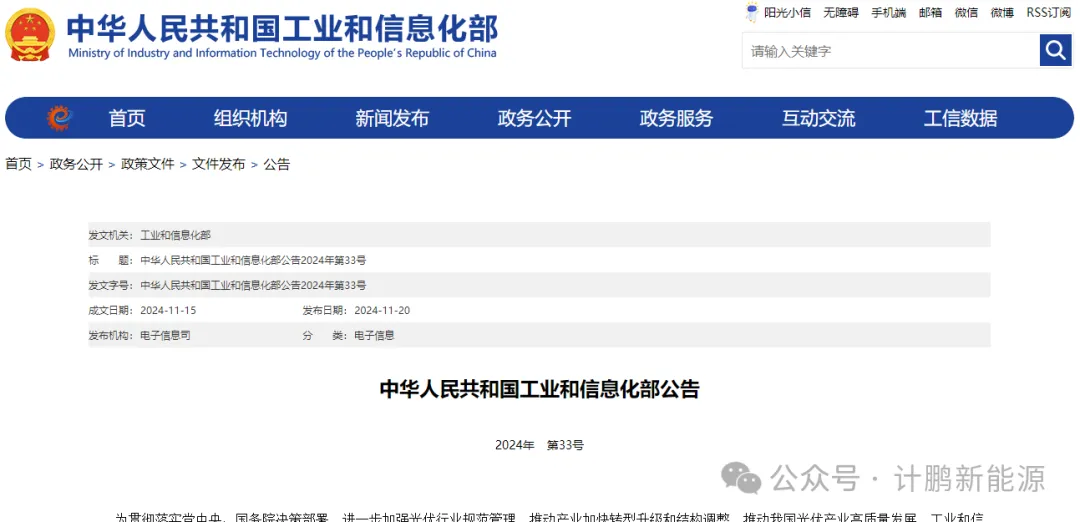Click the 公告 breadcrumb item
This screenshot has height=522, width=1080.
[x=276, y=164]
